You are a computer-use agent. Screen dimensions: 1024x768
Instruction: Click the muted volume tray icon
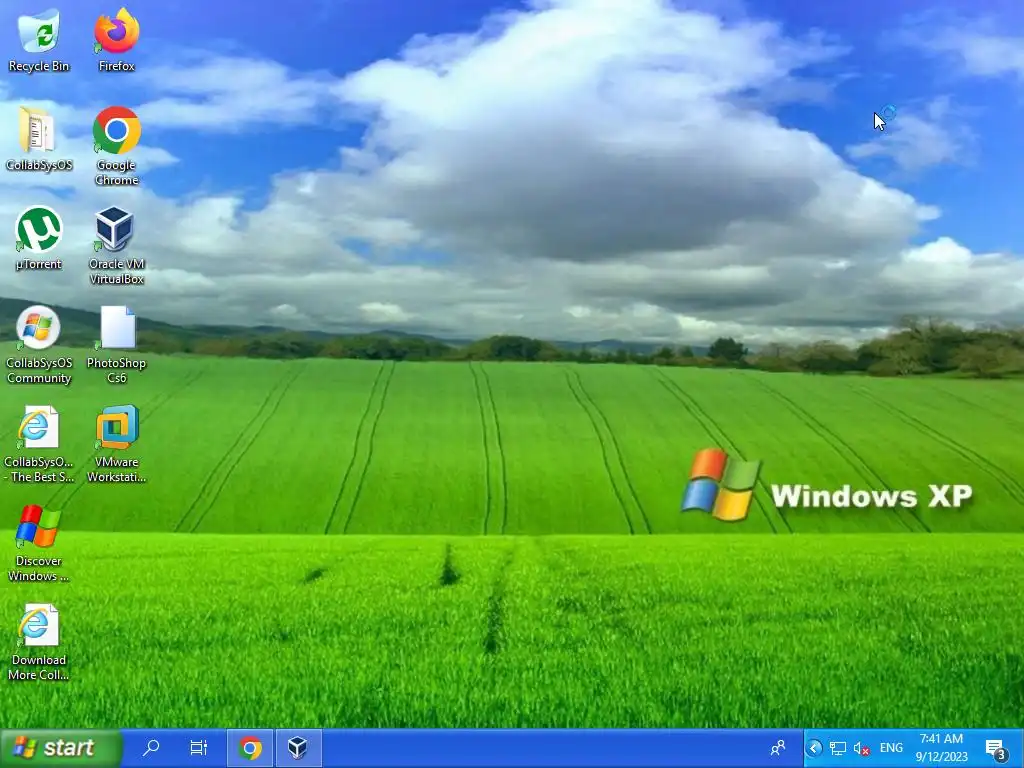tap(861, 748)
